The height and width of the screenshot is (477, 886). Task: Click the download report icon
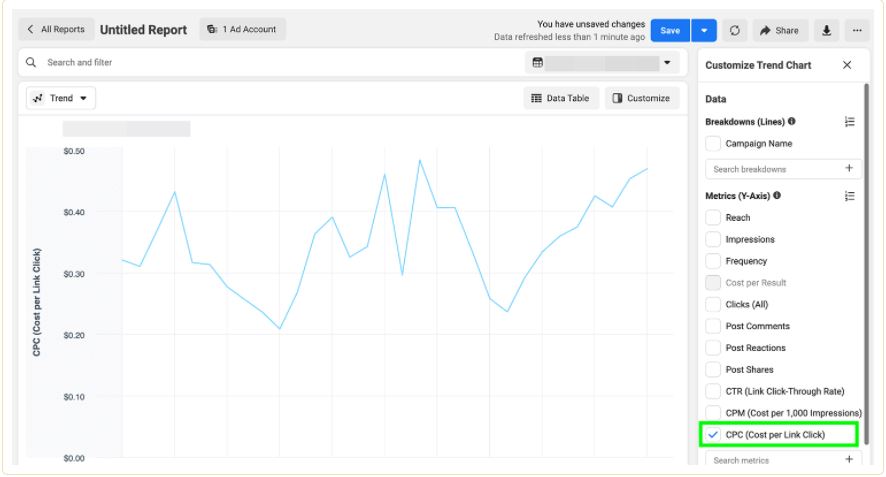[x=826, y=30]
